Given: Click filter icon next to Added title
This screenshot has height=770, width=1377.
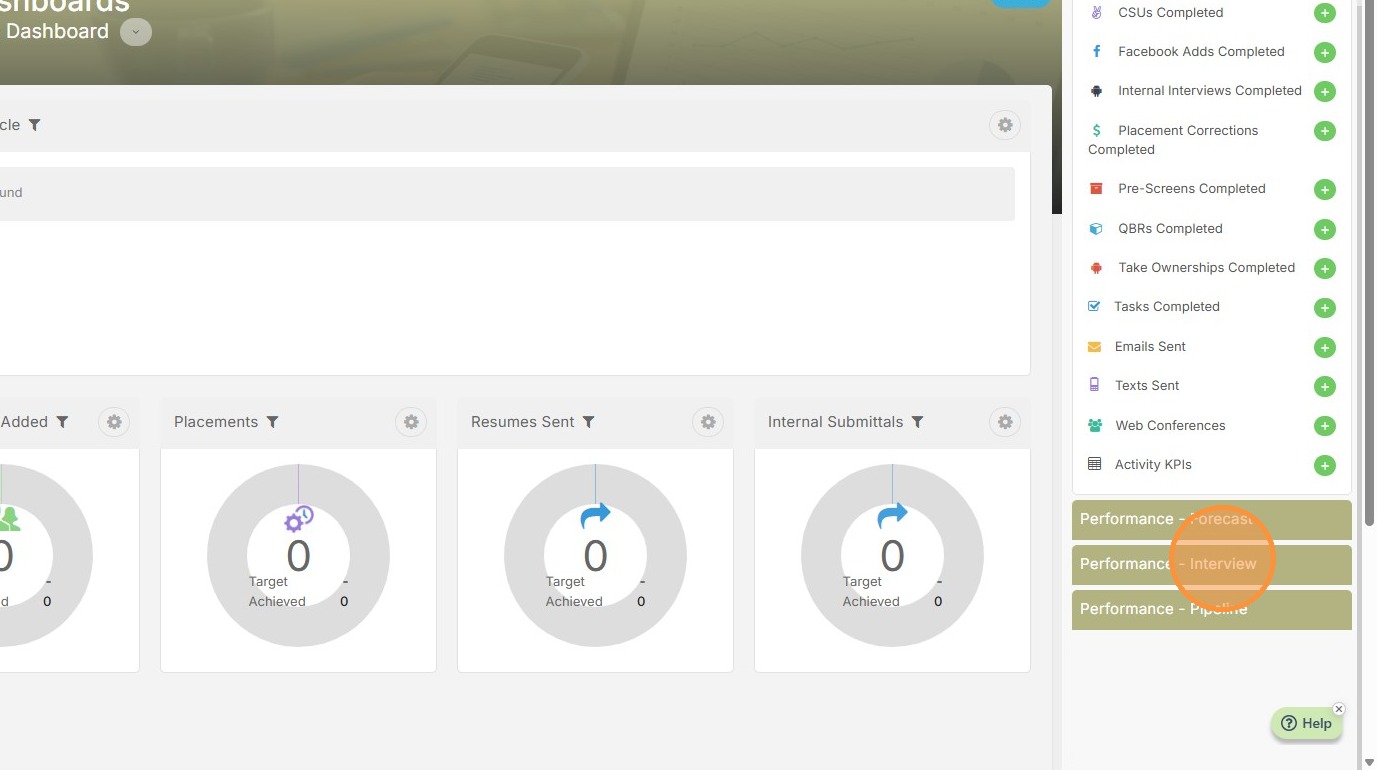Looking at the screenshot, I should tap(62, 422).
